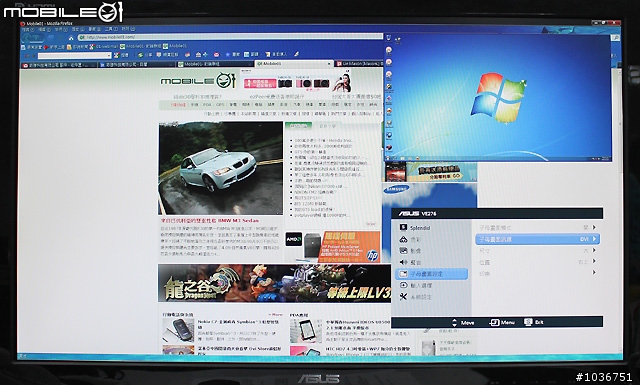Click the Dragon Nest game banner ad
The height and width of the screenshot is (385, 640).
pos(274,283)
